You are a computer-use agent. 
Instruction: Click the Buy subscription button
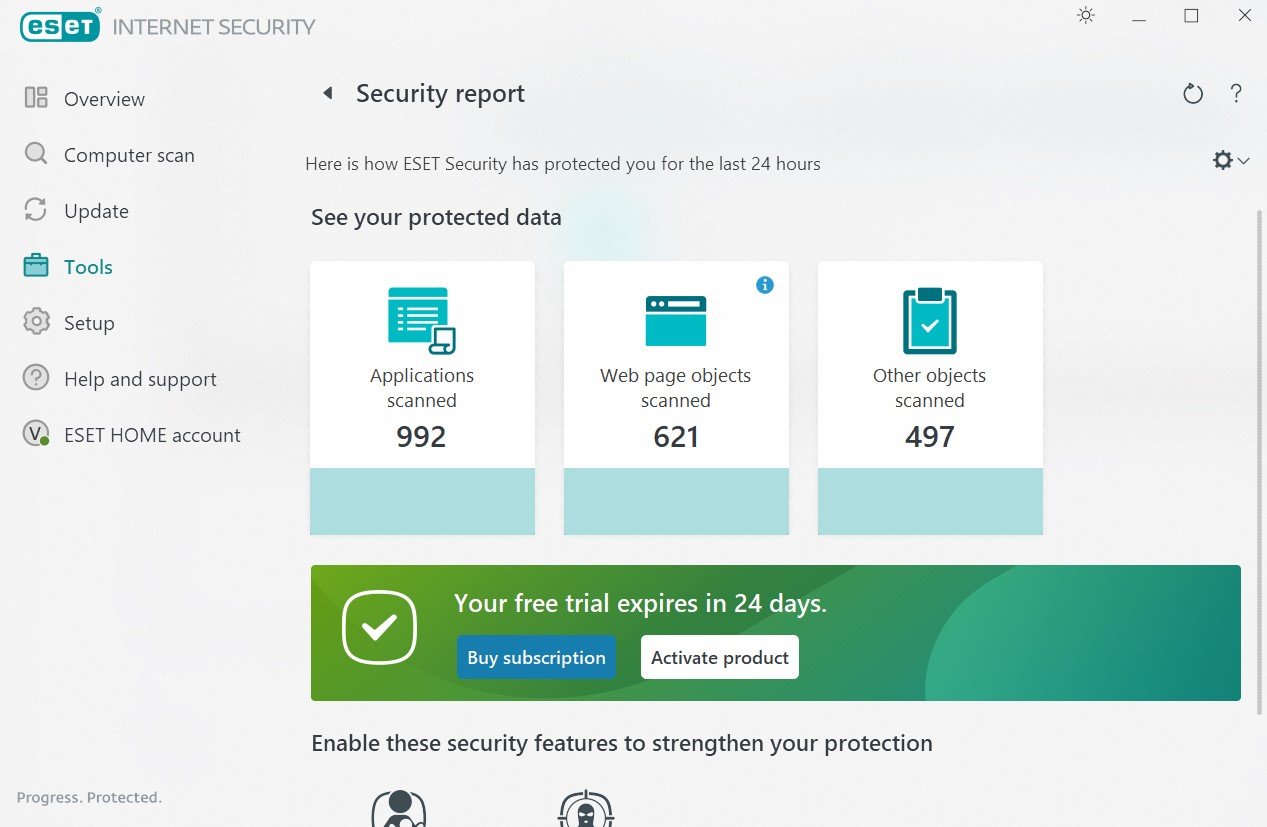[x=536, y=657]
